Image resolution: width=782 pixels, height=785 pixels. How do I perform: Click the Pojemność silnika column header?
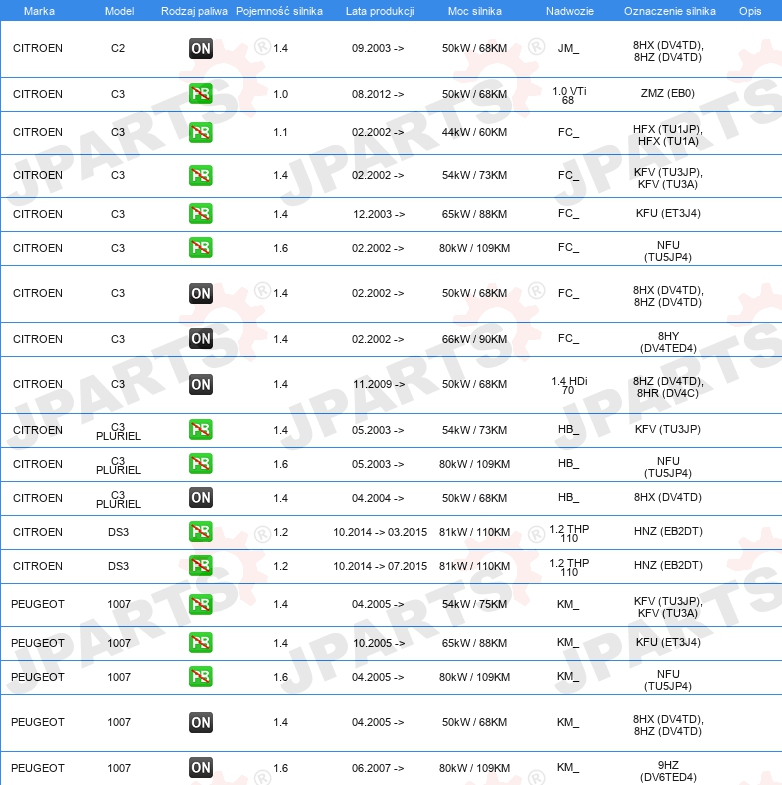tap(279, 11)
